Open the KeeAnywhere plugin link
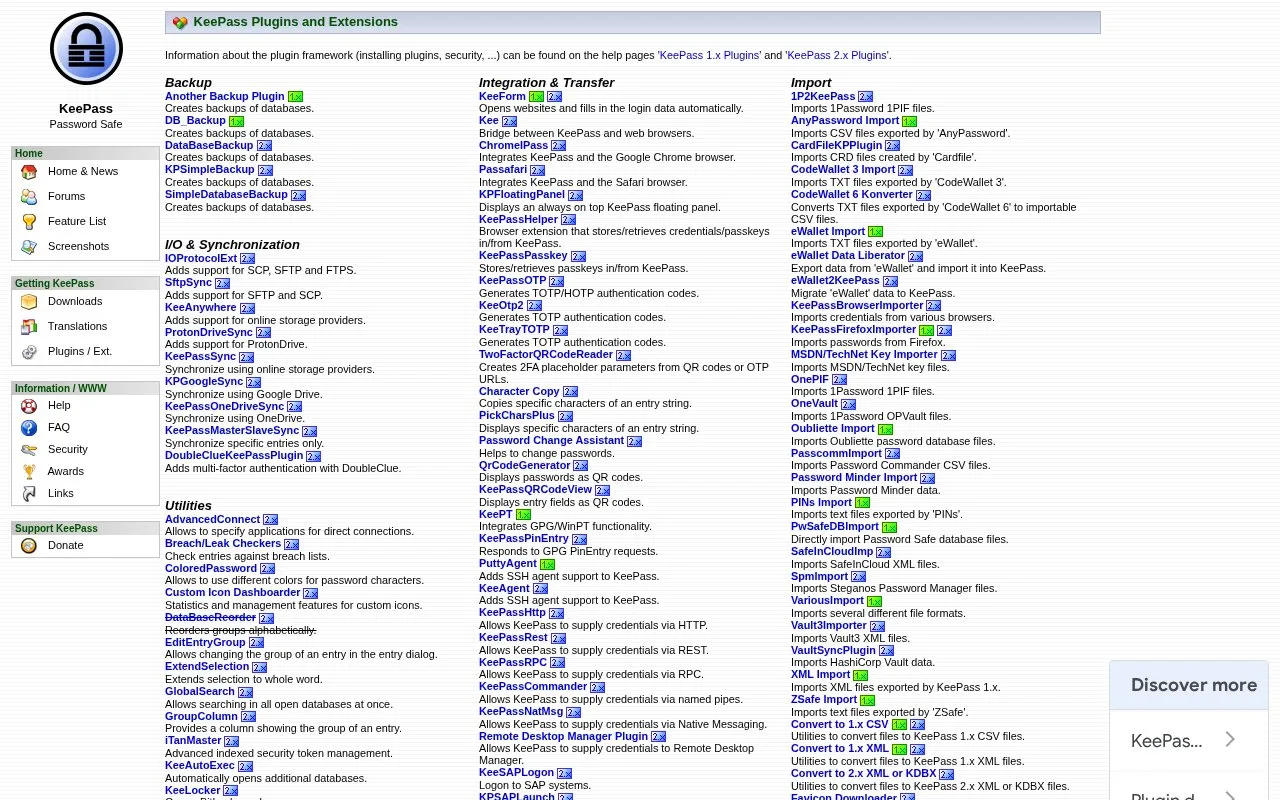 pyautogui.click(x=201, y=307)
